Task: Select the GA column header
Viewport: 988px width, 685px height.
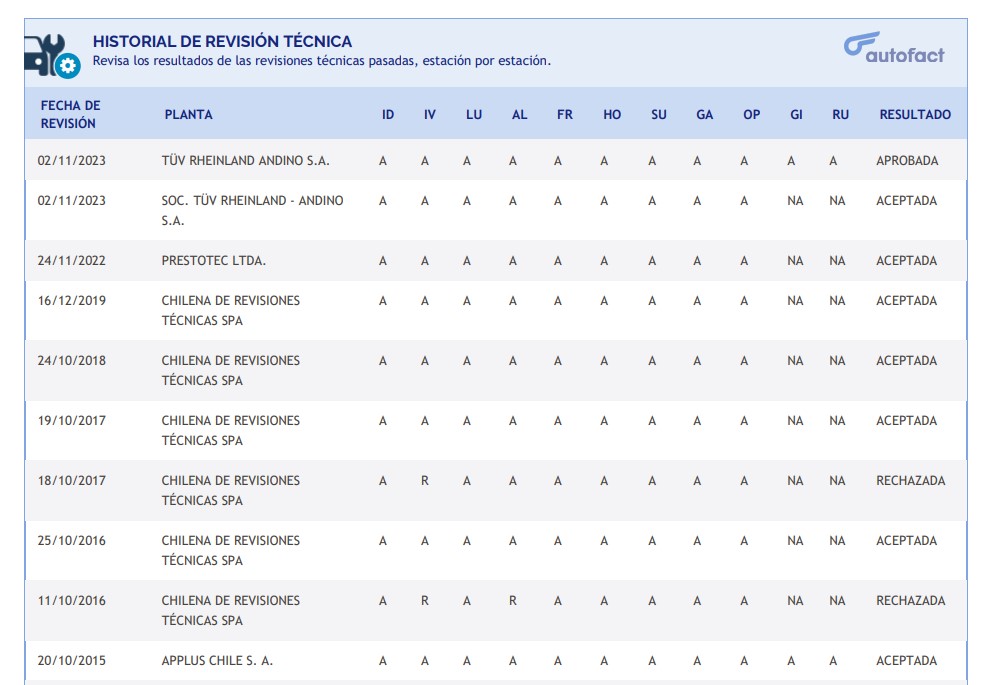Action: click(705, 114)
